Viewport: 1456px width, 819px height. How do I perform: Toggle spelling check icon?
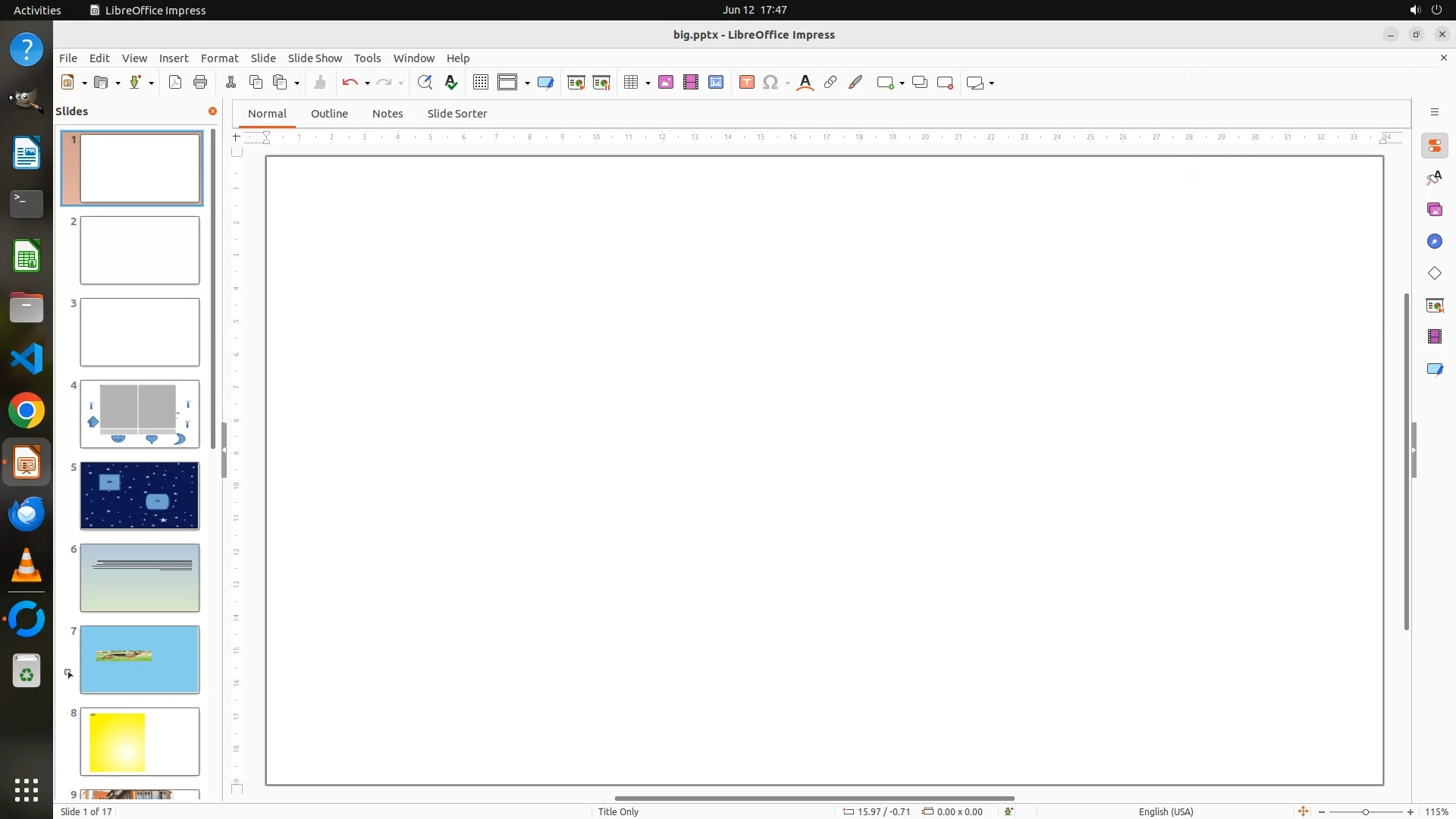pos(451,83)
